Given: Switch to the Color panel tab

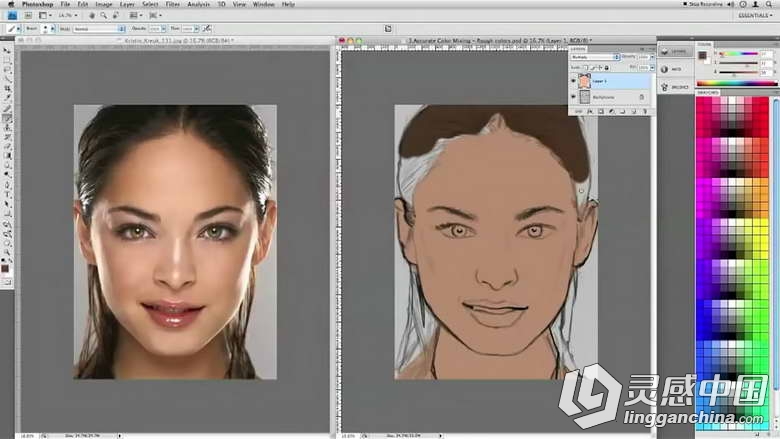Looking at the screenshot, I should click(704, 44).
